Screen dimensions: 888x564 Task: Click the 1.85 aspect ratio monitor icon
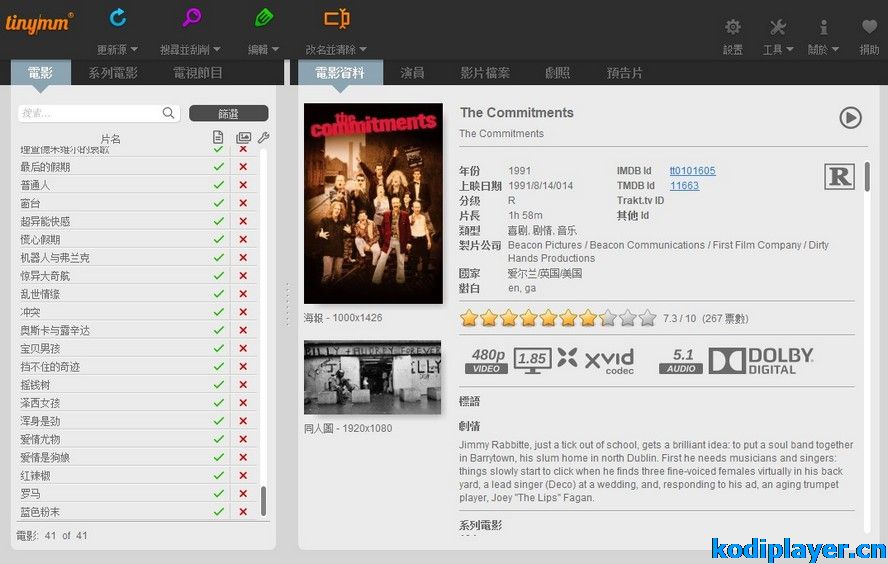point(532,361)
